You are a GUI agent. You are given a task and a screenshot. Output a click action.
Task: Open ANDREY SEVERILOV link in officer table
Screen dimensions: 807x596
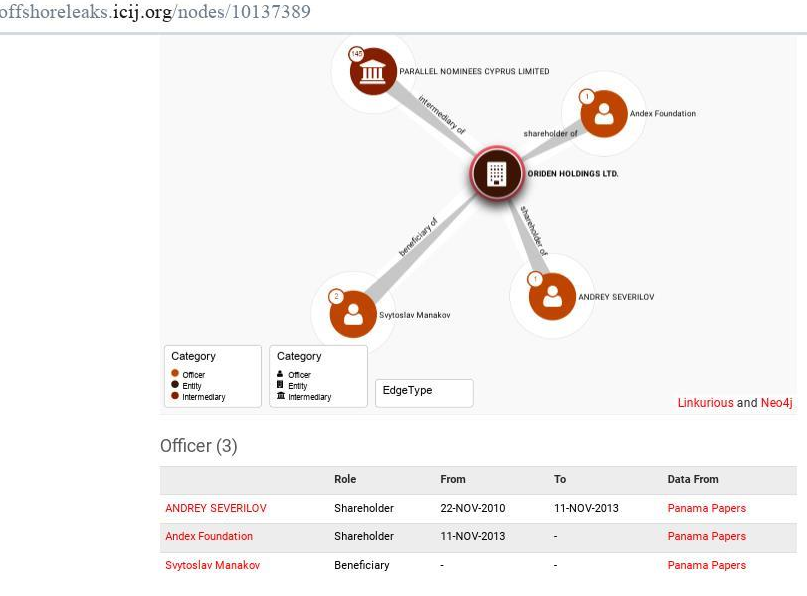point(216,508)
